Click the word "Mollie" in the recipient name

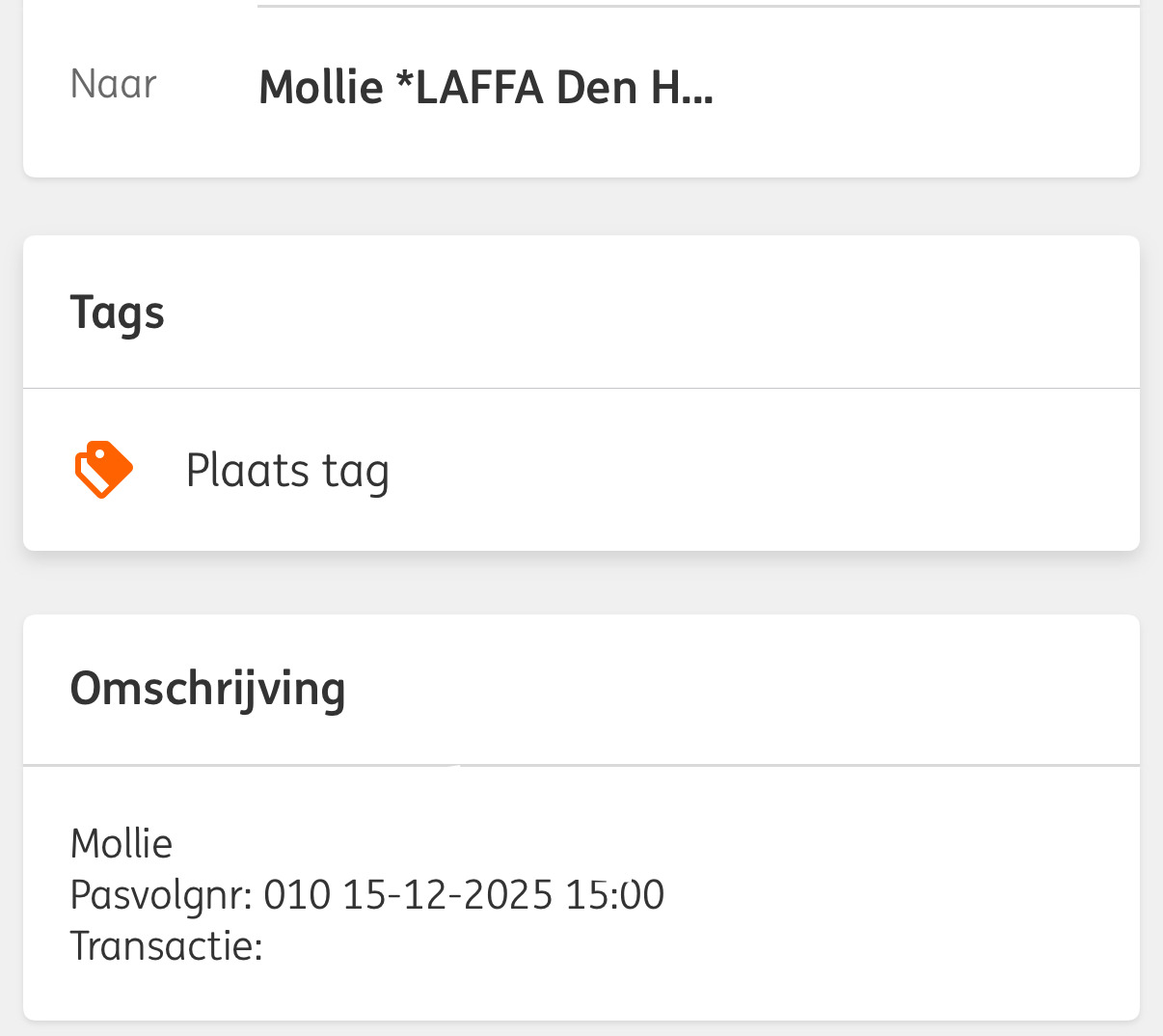pos(321,88)
